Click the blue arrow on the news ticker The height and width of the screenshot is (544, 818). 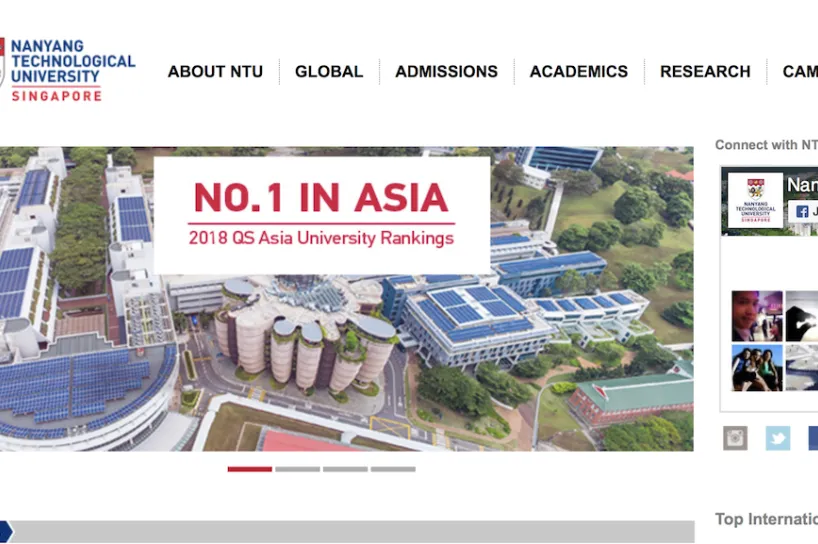click(6, 531)
